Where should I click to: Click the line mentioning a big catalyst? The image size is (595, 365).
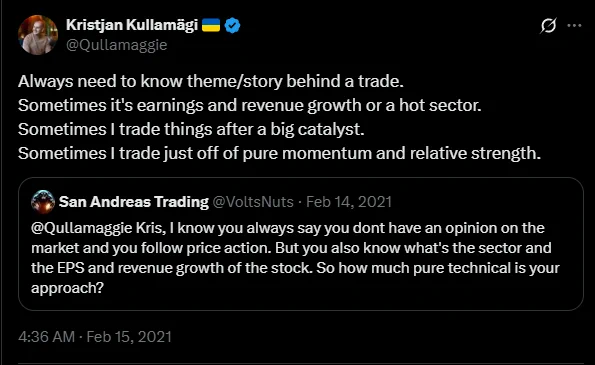191,129
